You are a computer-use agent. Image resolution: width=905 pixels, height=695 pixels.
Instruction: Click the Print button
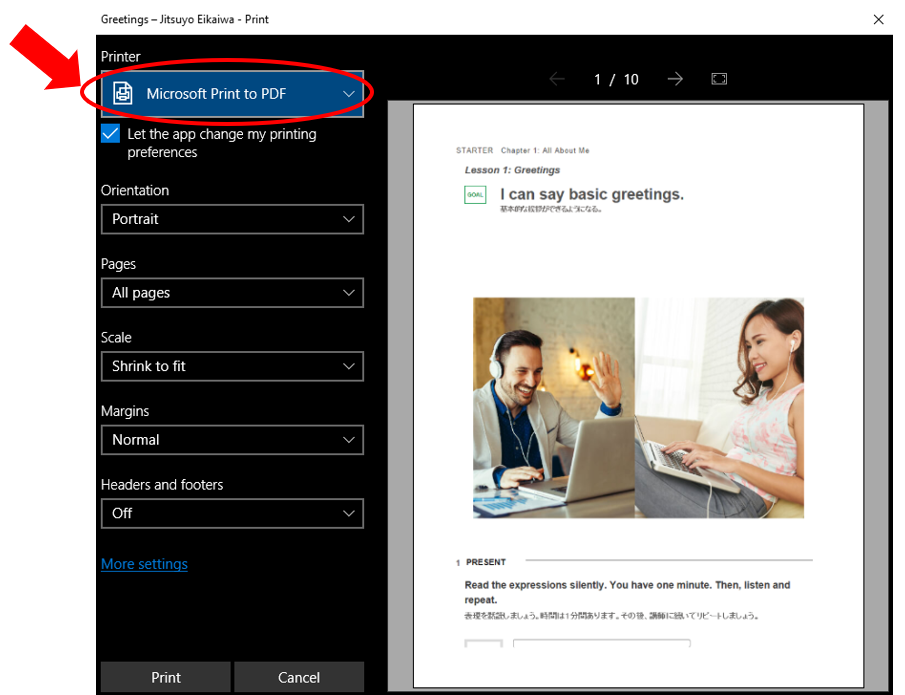click(166, 677)
